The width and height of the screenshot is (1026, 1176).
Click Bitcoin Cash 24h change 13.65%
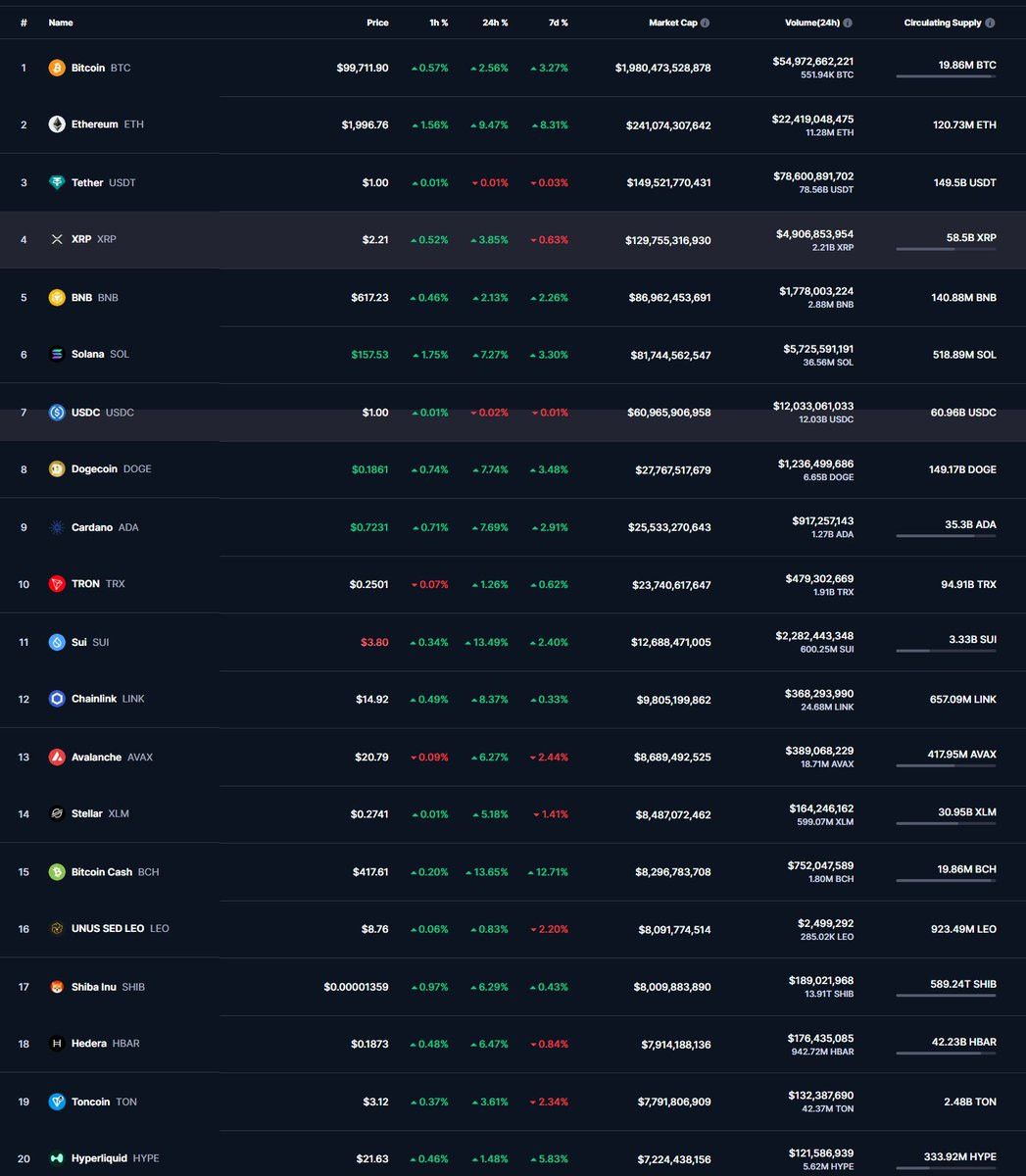(x=487, y=871)
